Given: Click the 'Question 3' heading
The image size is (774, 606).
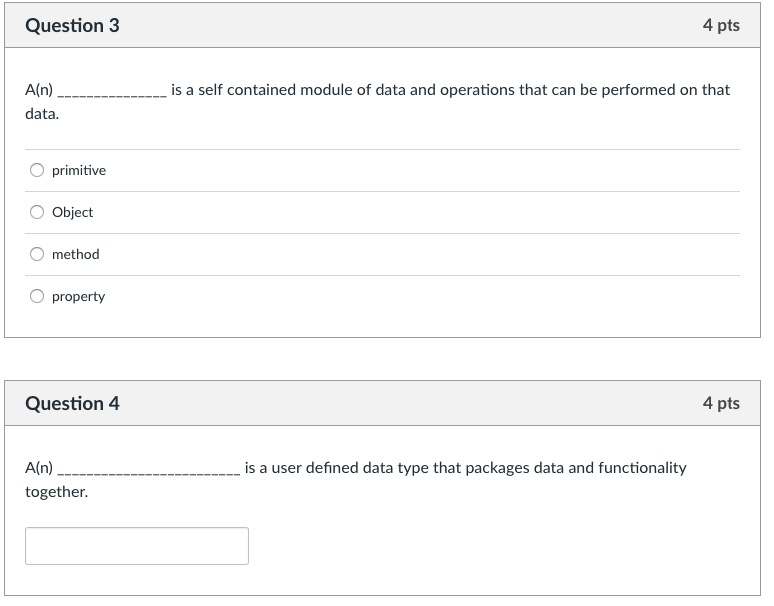Looking at the screenshot, I should tap(72, 25).
